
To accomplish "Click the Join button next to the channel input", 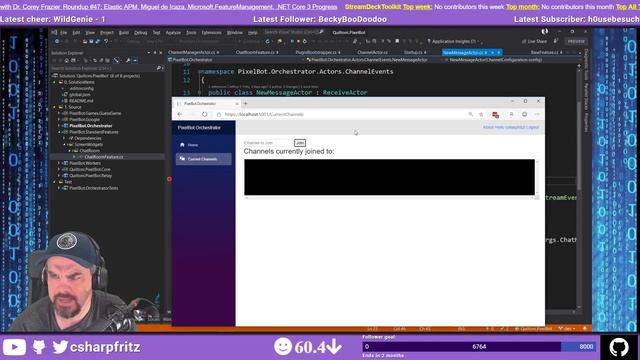I will point(300,143).
